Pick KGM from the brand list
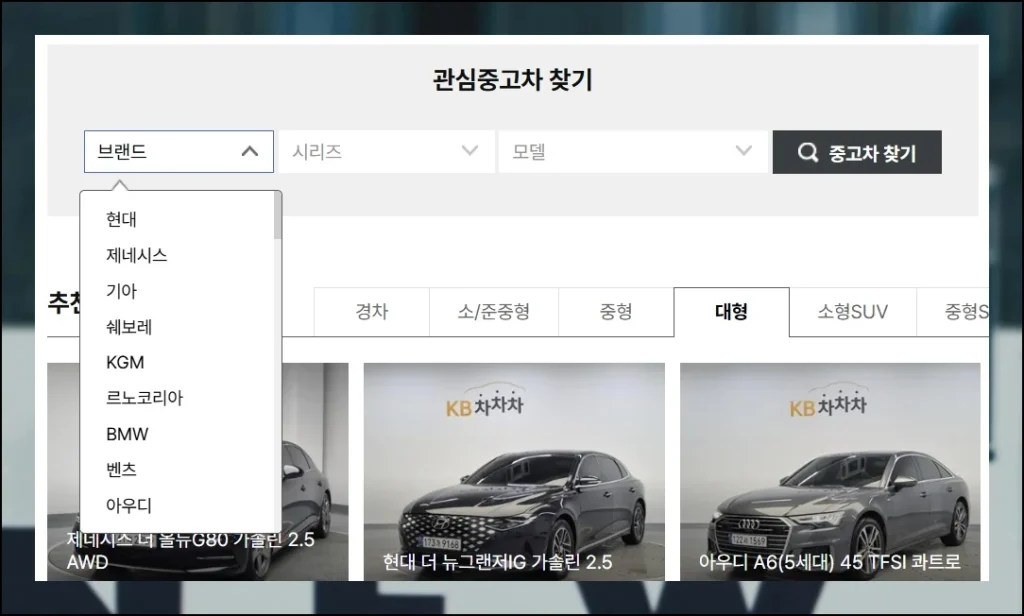This screenshot has height=616, width=1024. 125,363
